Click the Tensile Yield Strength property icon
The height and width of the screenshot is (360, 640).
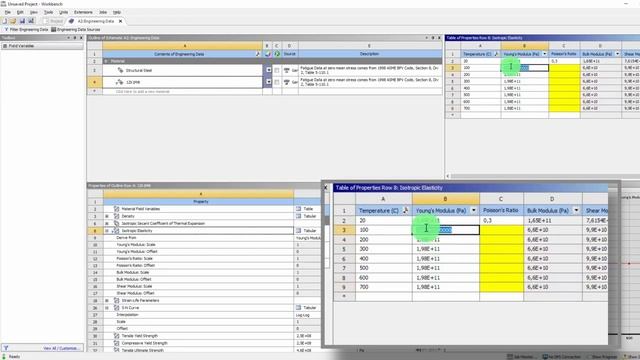[x=116, y=336]
